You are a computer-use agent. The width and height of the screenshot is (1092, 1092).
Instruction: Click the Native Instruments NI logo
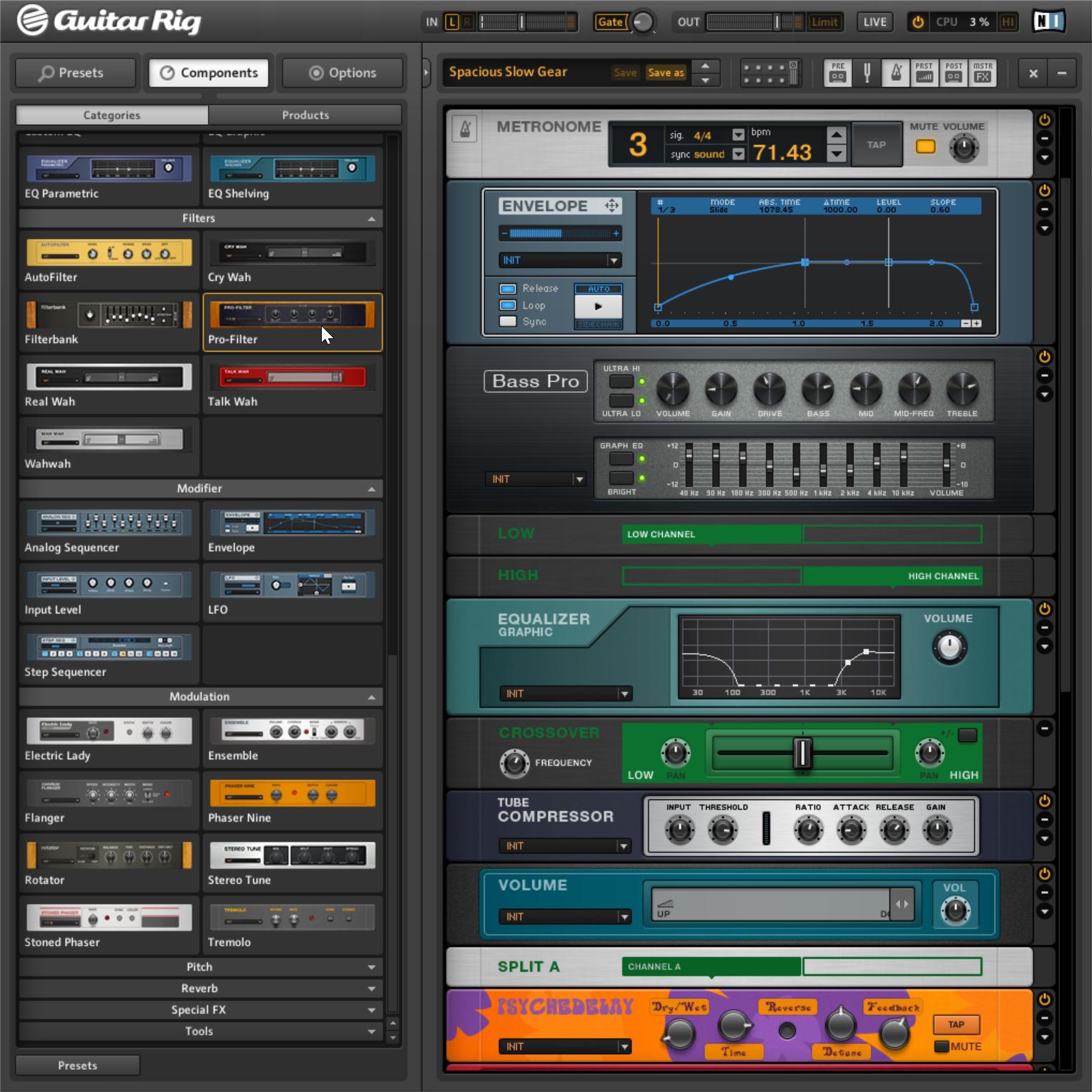pyautogui.click(x=1048, y=21)
